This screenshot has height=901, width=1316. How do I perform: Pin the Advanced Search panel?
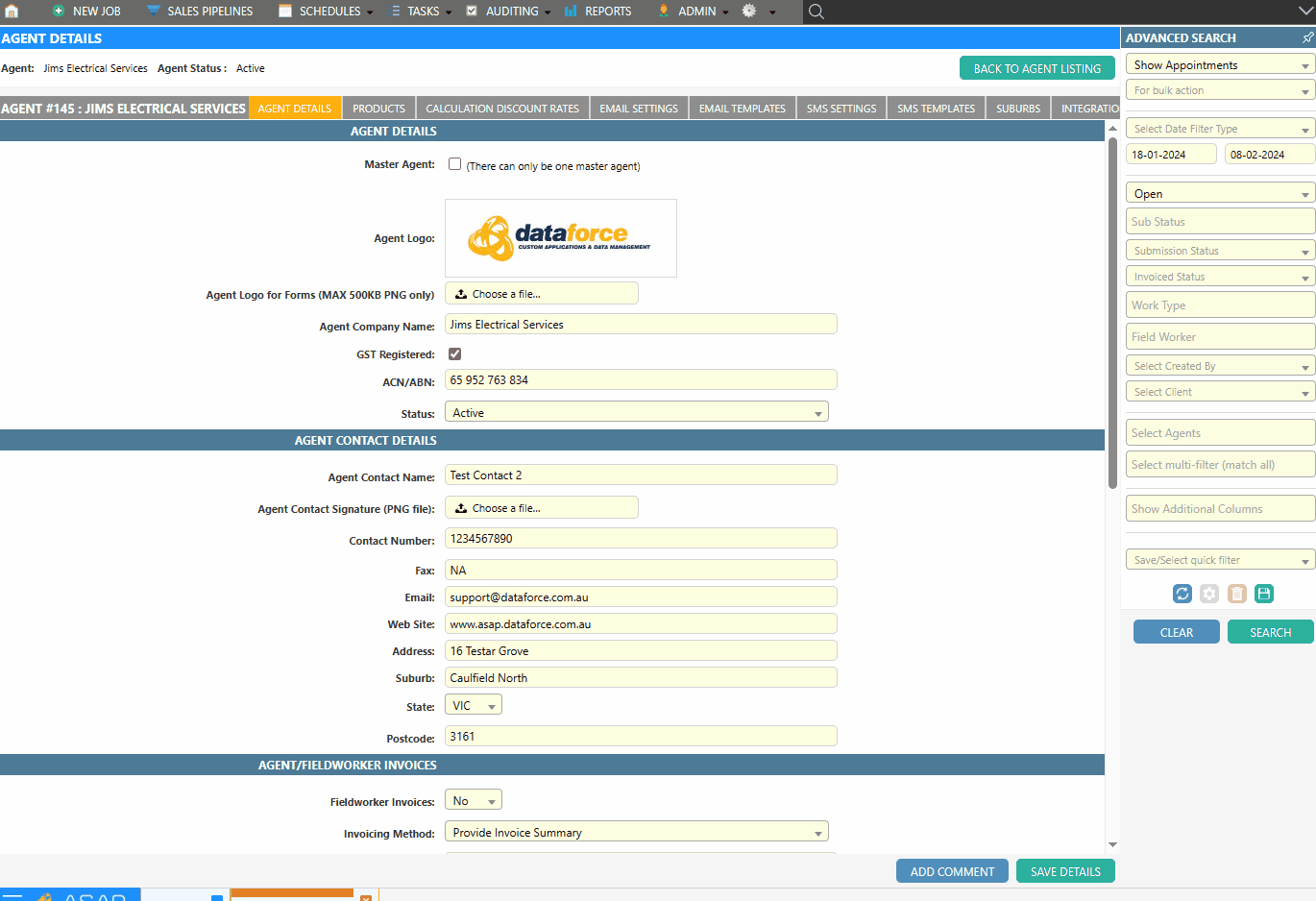pyautogui.click(x=1307, y=37)
